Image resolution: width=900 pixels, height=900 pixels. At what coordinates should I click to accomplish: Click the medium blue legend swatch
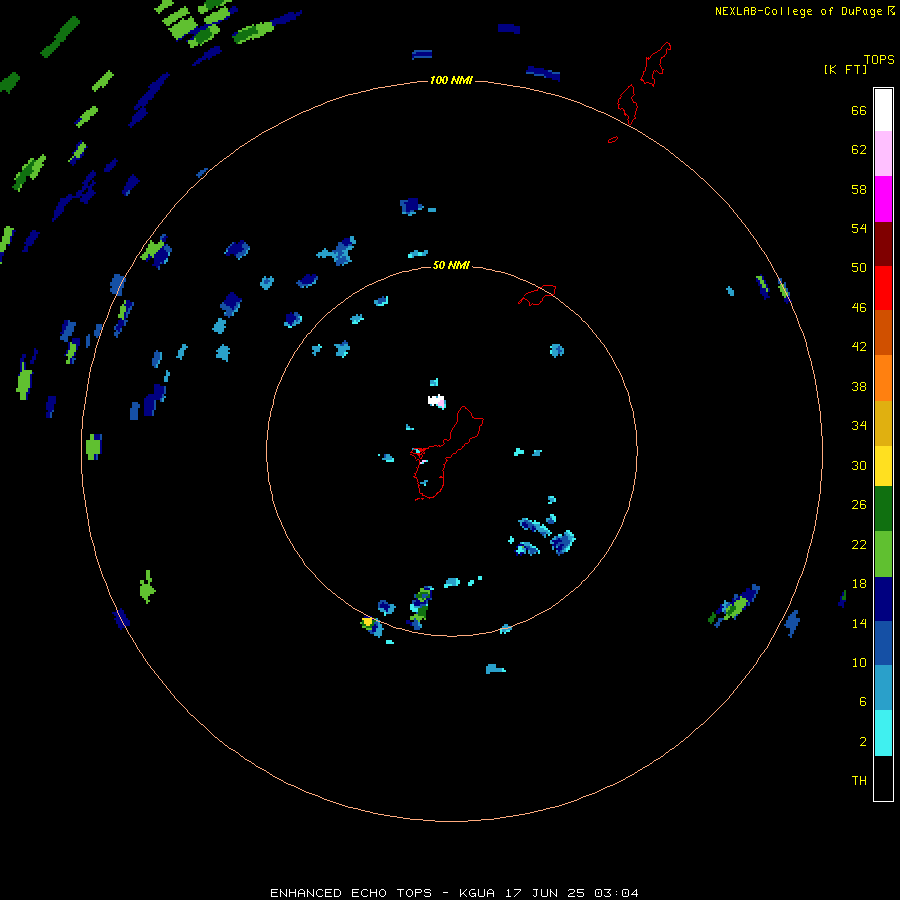(x=883, y=643)
